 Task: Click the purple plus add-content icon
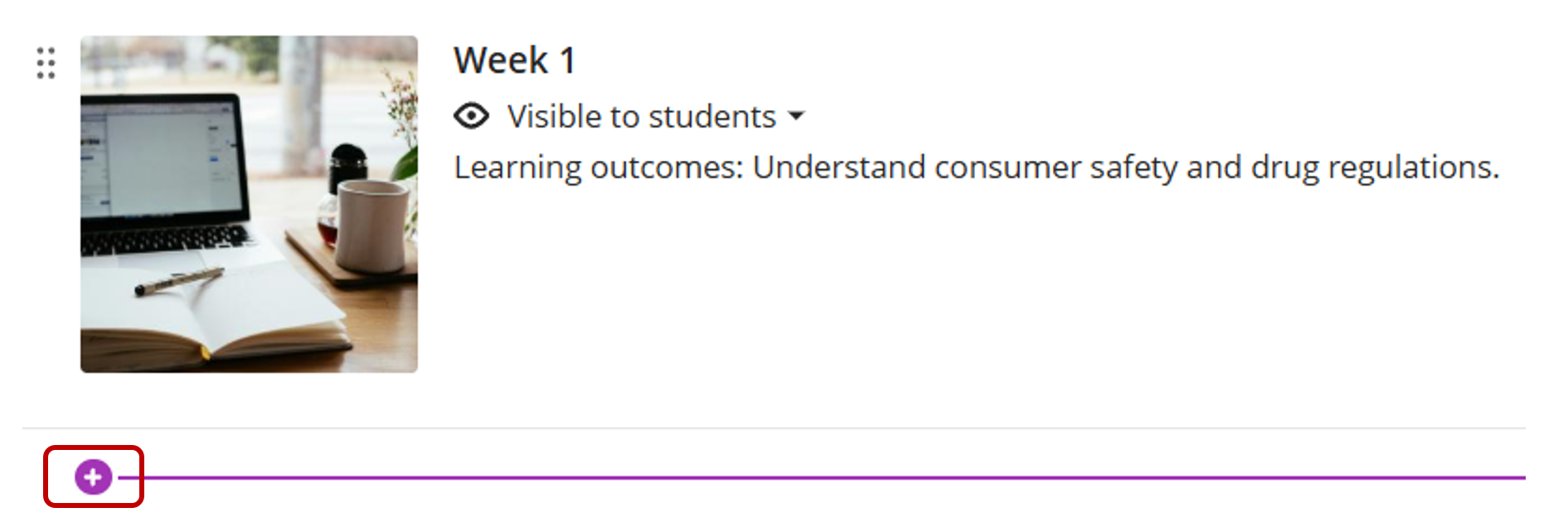[x=93, y=476]
